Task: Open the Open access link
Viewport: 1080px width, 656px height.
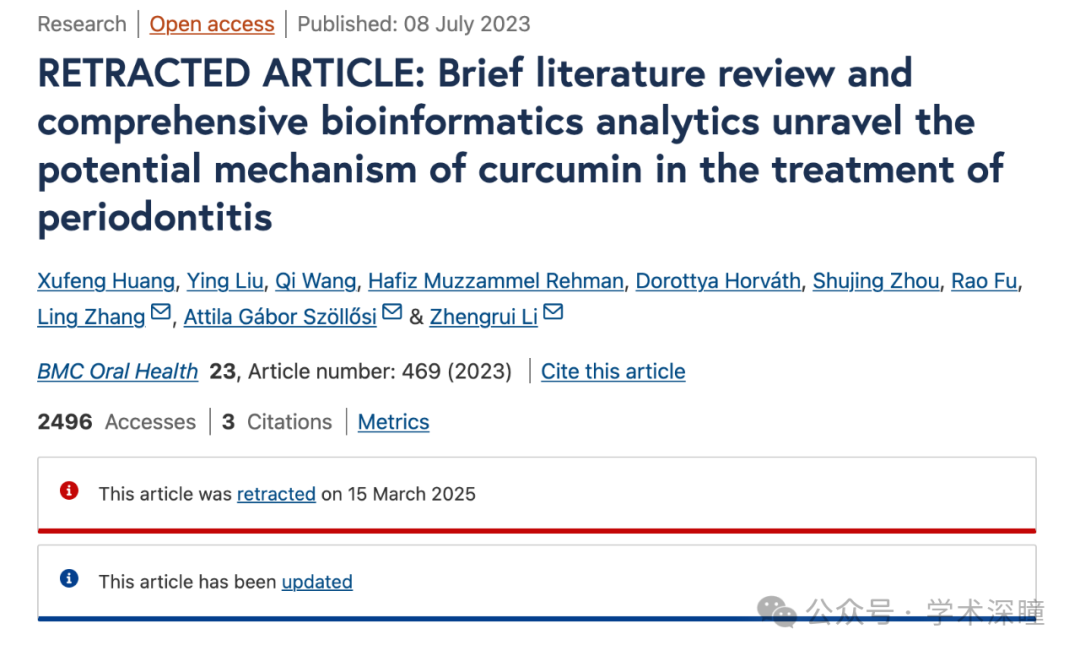Action: click(212, 24)
